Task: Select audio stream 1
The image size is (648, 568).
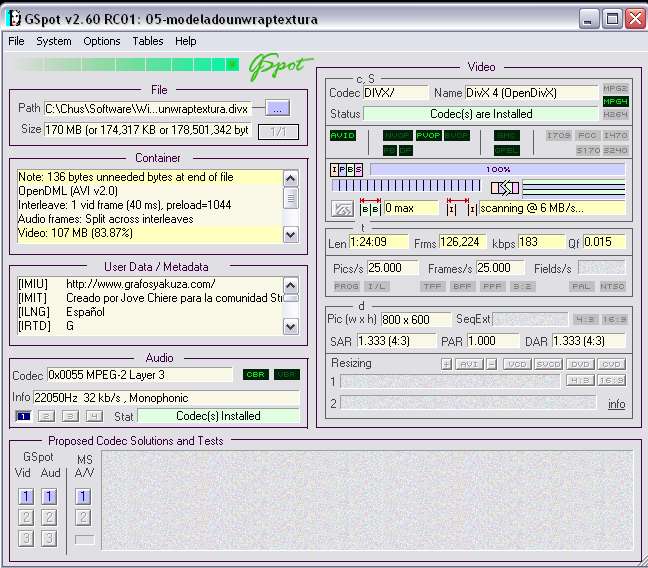Action: (23, 416)
